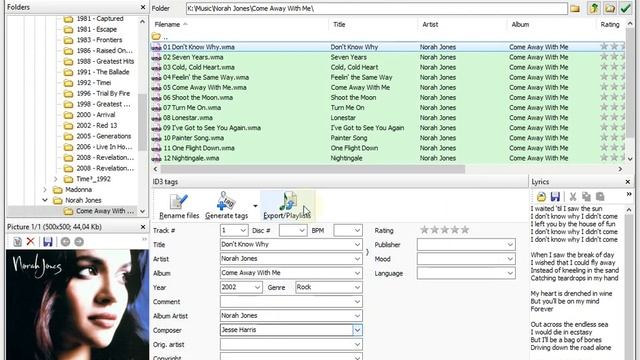Expand Lyrics toolbar overflow chevron
The image size is (640, 360).
click(629, 195)
